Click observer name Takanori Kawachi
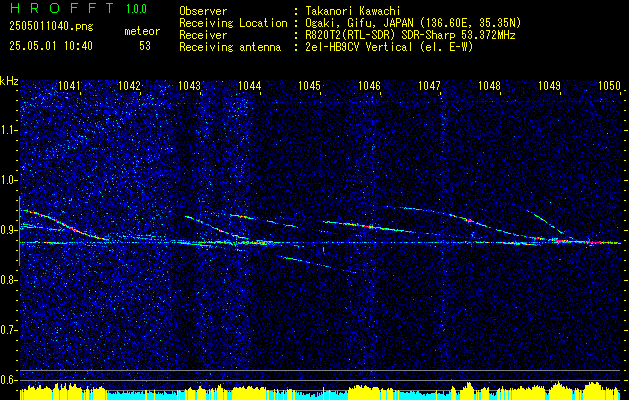The image size is (629, 400). click(353, 11)
